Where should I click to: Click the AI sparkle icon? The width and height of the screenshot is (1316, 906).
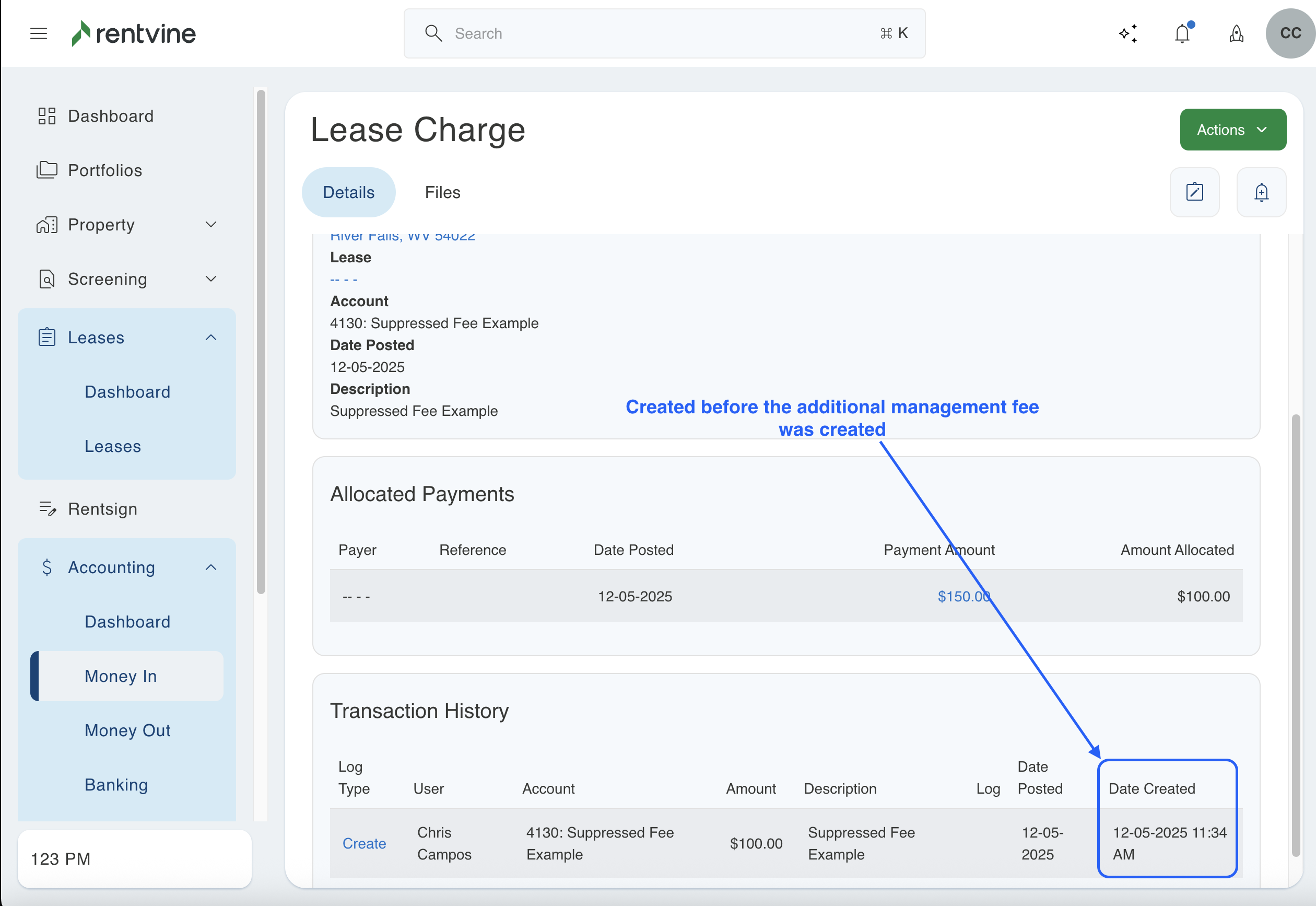(1127, 33)
